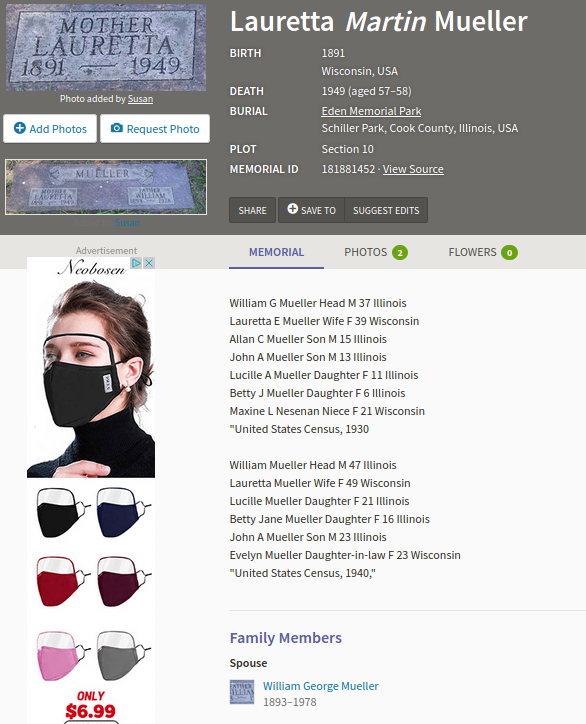Screen dimensions: 586x724
Task: Click the camera icon on Request Photo
Action: (x=117, y=128)
